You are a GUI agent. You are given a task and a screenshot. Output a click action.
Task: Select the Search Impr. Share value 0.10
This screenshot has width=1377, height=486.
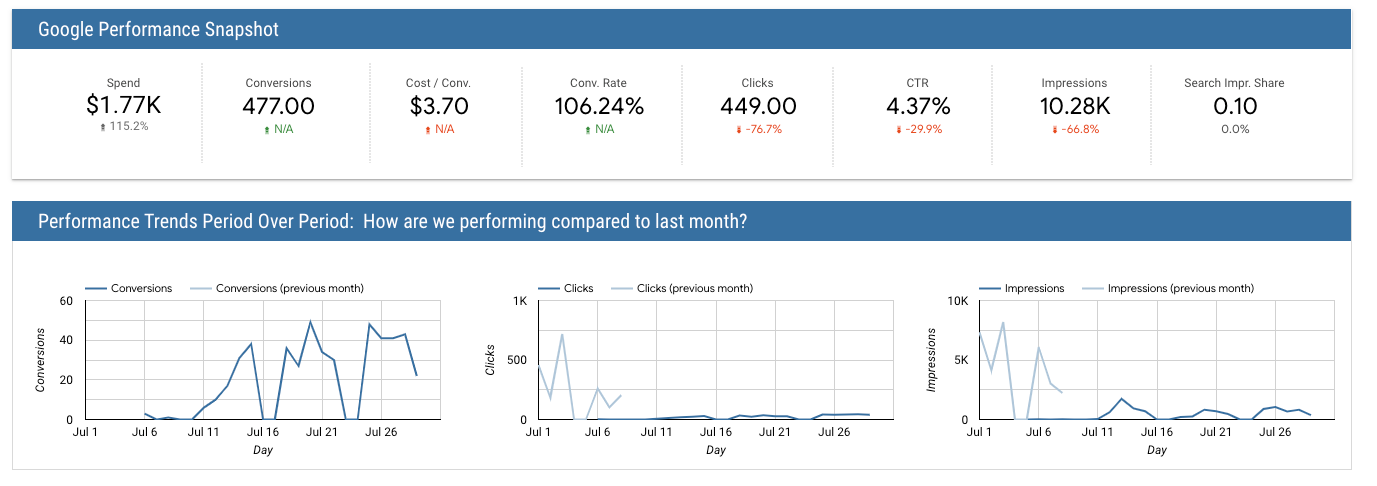(1234, 105)
